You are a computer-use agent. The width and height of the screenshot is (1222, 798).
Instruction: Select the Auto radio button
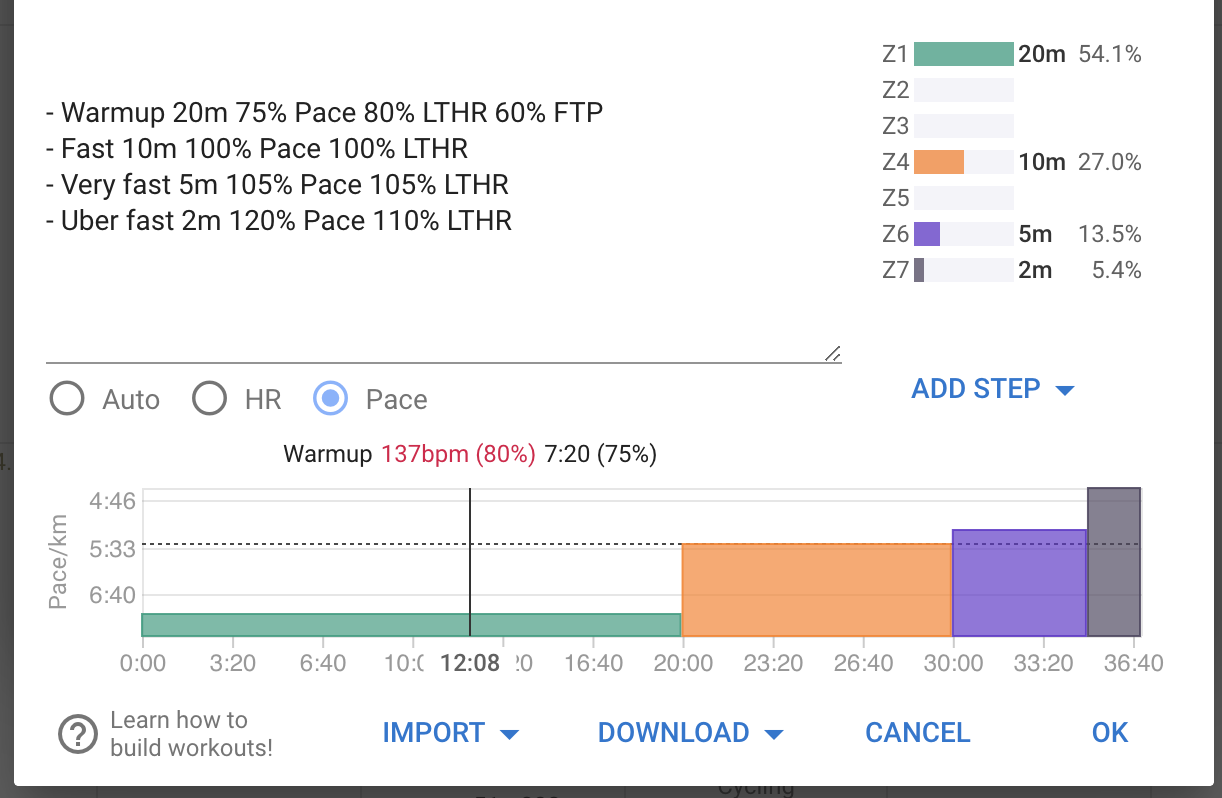click(x=67, y=399)
